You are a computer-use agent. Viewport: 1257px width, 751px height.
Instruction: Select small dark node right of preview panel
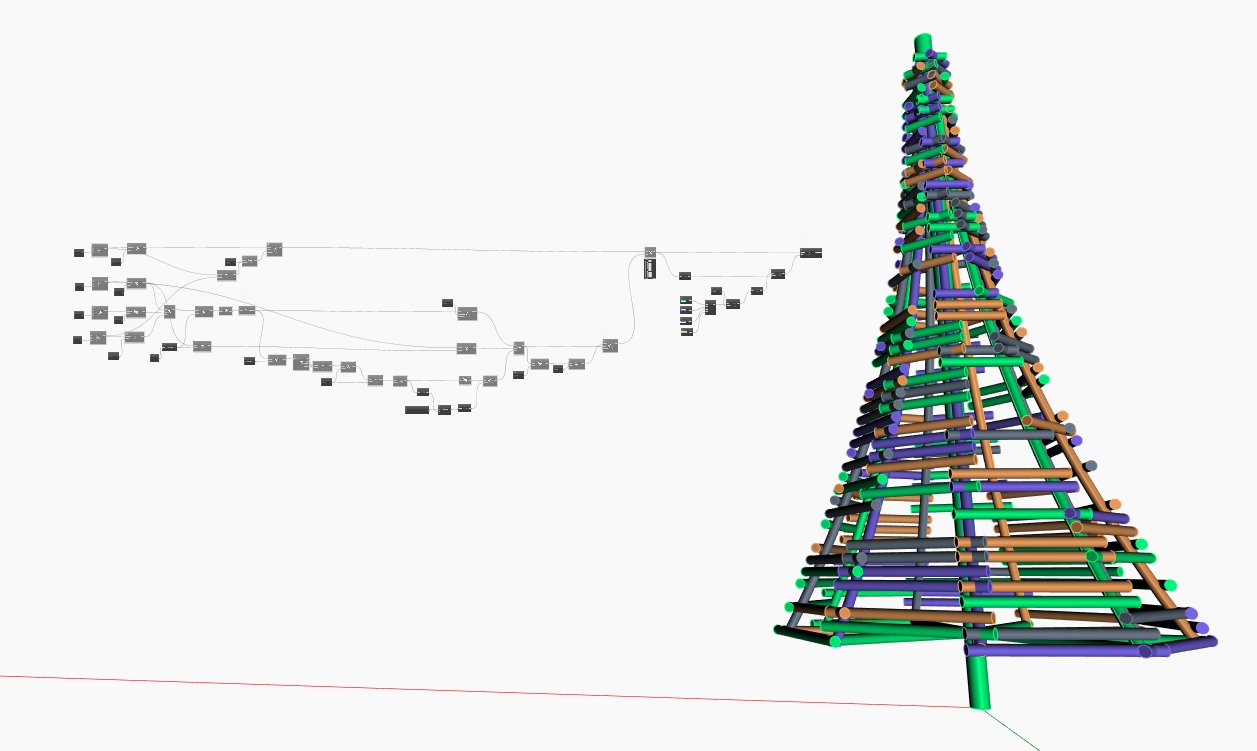coord(685,275)
